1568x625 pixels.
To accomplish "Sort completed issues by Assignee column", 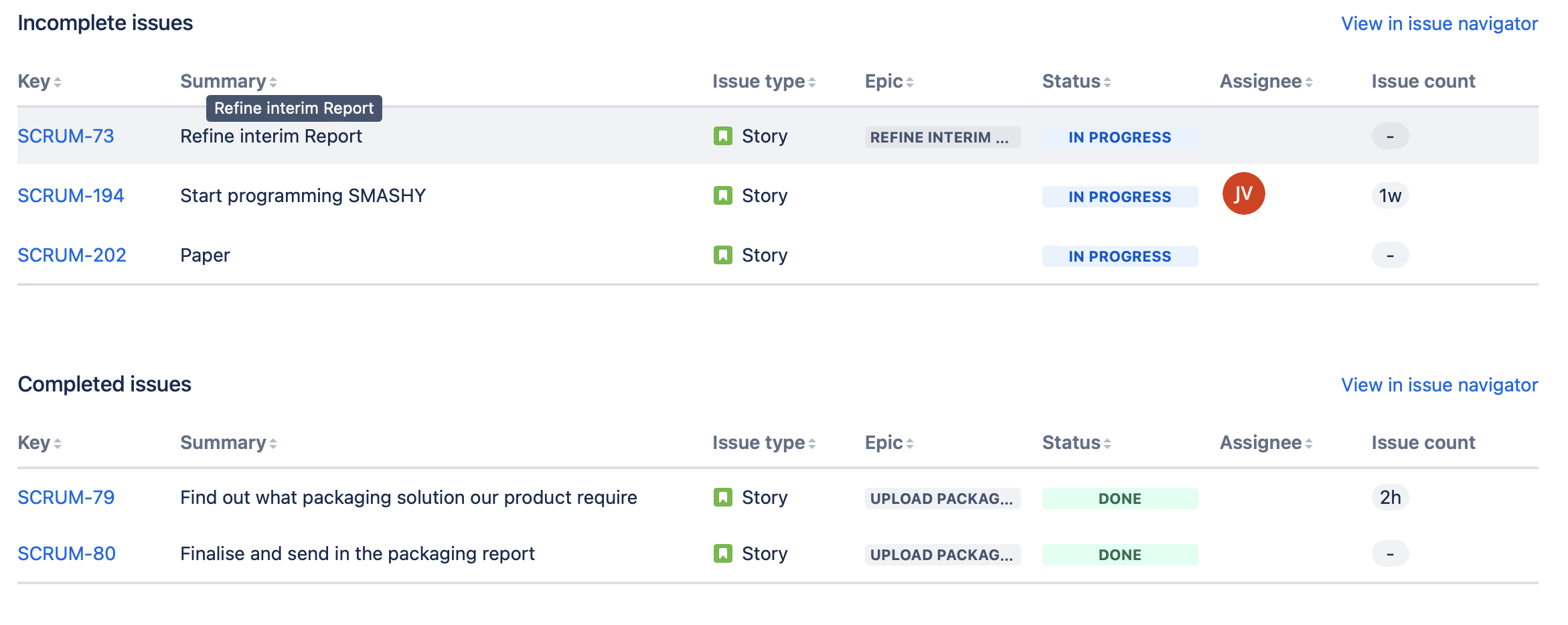I will [1265, 443].
